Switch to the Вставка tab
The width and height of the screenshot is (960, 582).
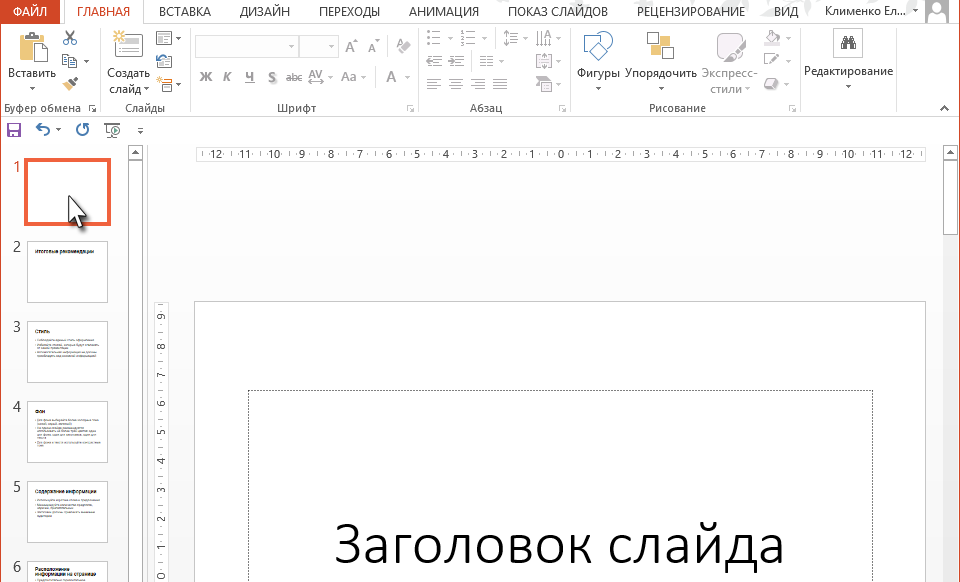tap(185, 12)
